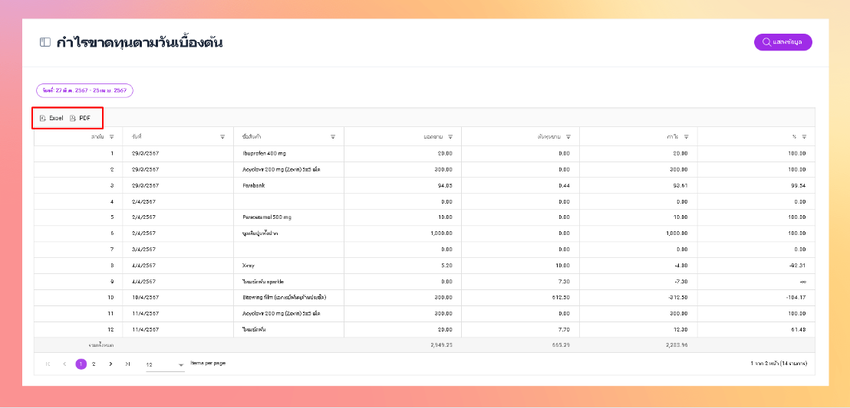Open filter icon on product name column
The width and height of the screenshot is (850, 408).
tap(333, 137)
